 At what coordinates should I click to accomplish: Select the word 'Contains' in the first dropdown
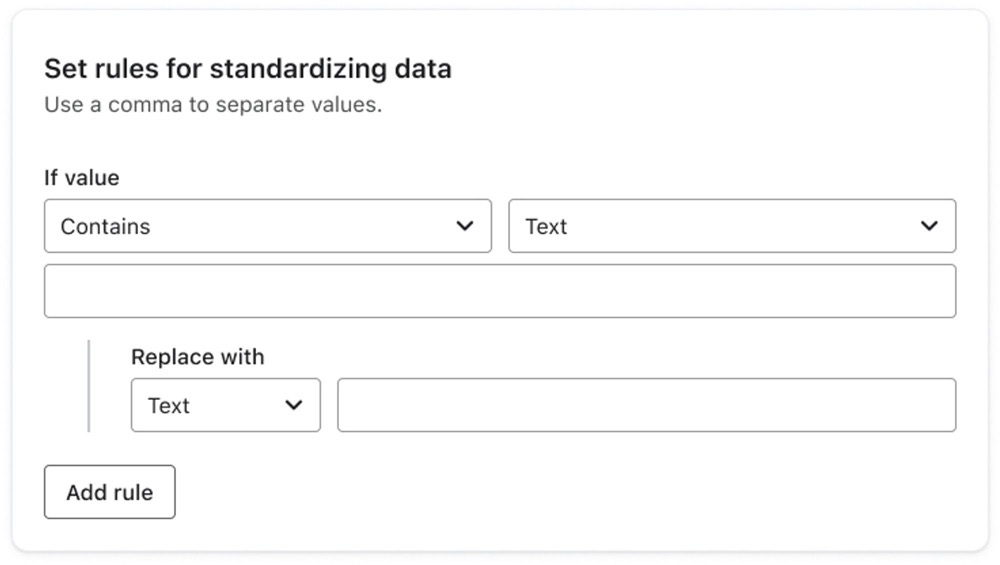(105, 227)
